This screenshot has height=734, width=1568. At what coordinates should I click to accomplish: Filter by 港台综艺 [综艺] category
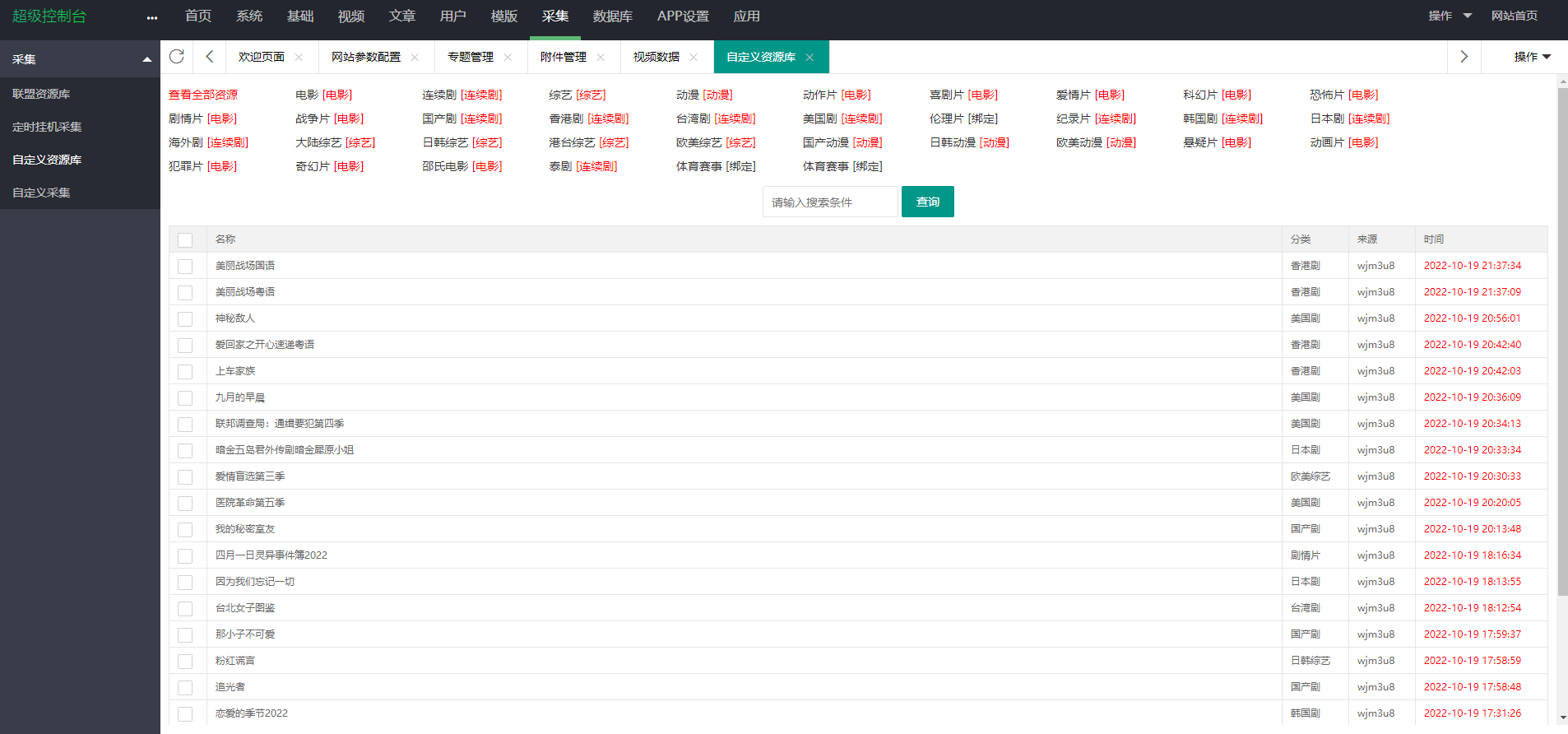[x=588, y=142]
